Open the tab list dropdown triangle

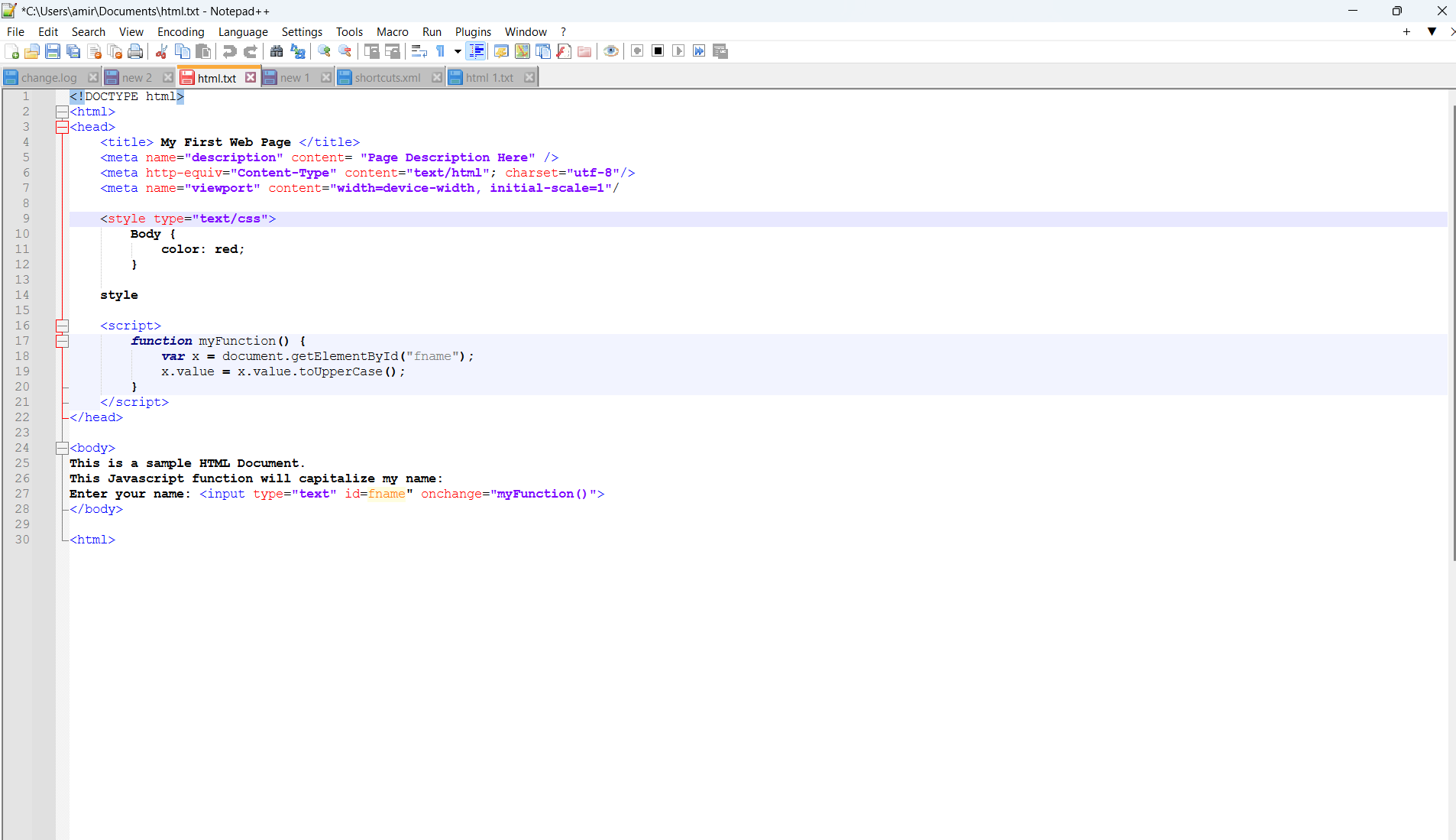[x=1432, y=31]
